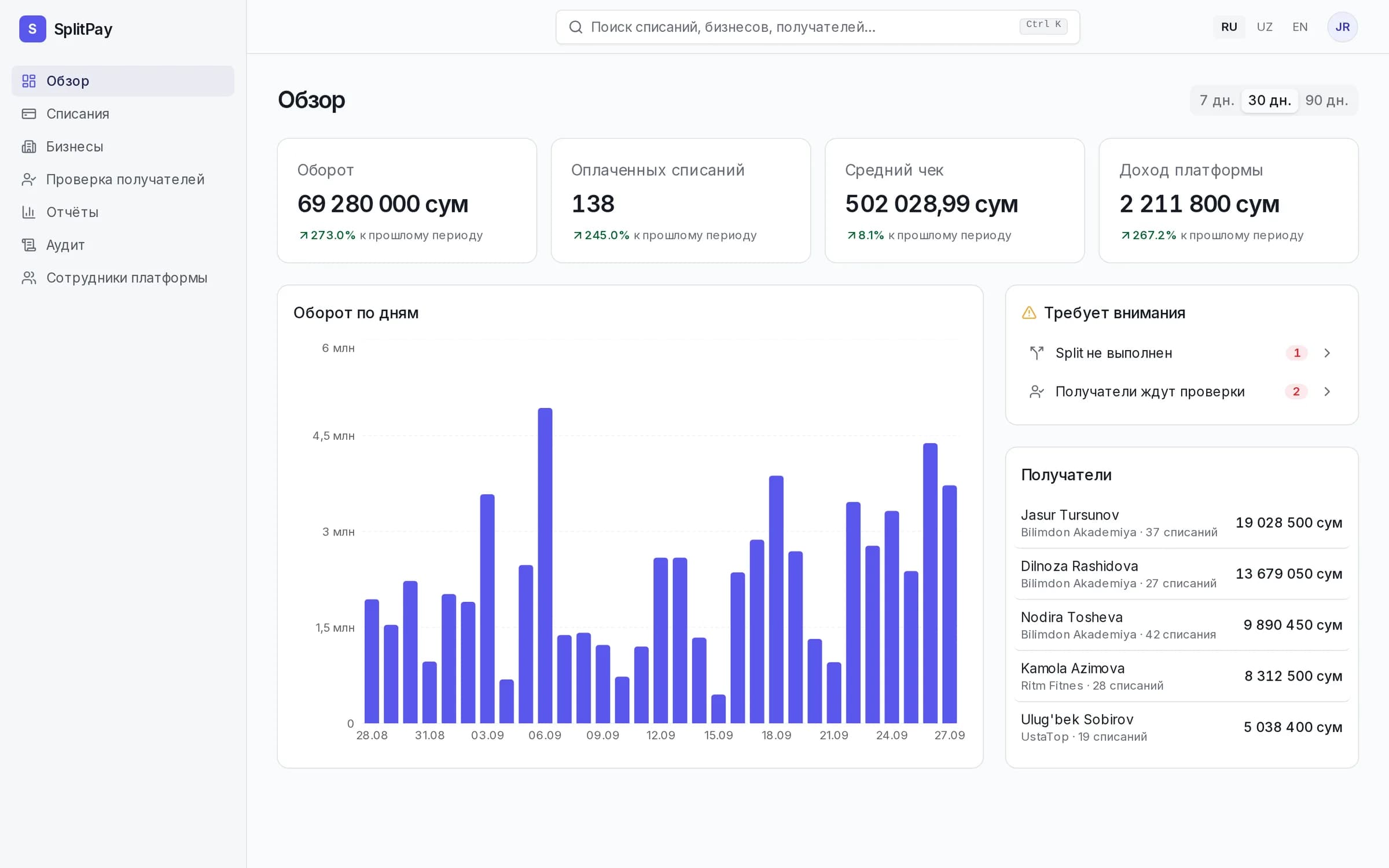Screen dimensions: 1389x868
Task: Open Получатели ждут проверки alert
Action: [1181, 392]
